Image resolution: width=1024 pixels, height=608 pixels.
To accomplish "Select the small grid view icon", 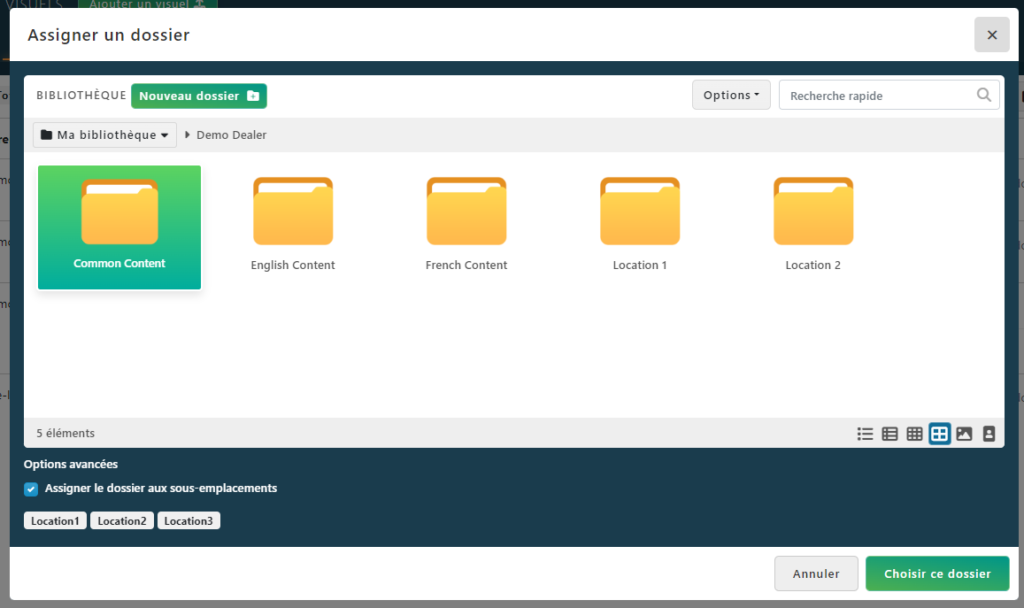I will click(x=914, y=434).
